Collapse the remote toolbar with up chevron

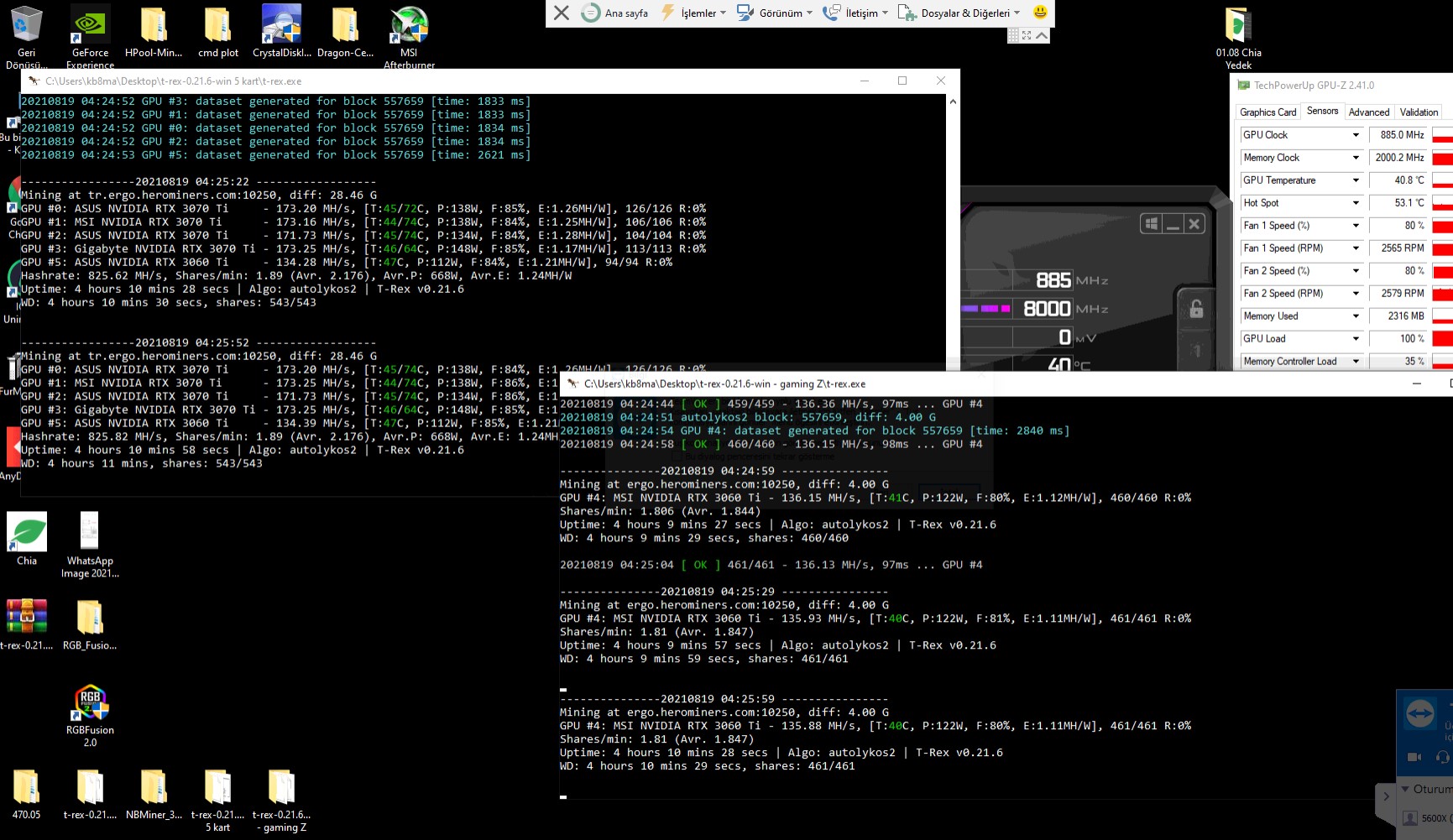tap(1042, 35)
